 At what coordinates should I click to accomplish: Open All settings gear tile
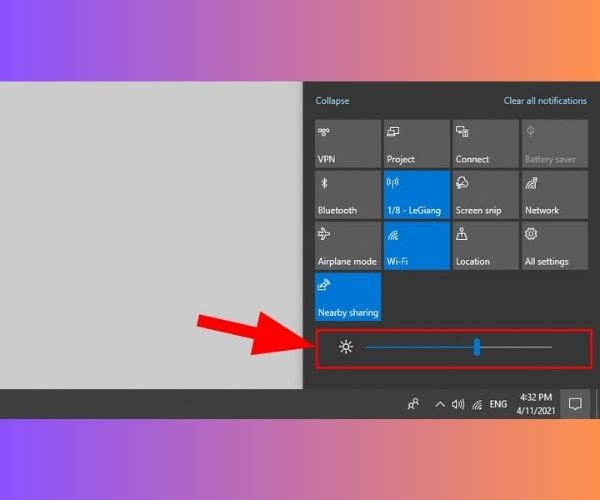(x=555, y=246)
